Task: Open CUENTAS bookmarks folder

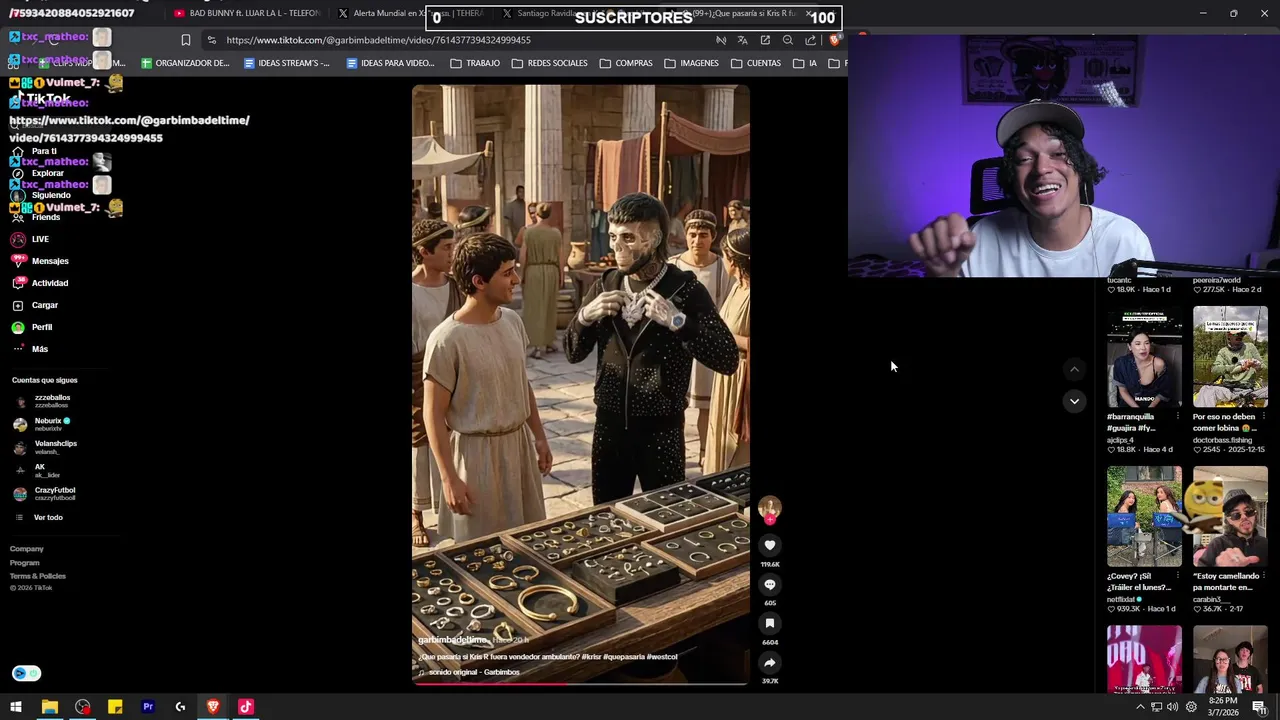Action: (756, 63)
